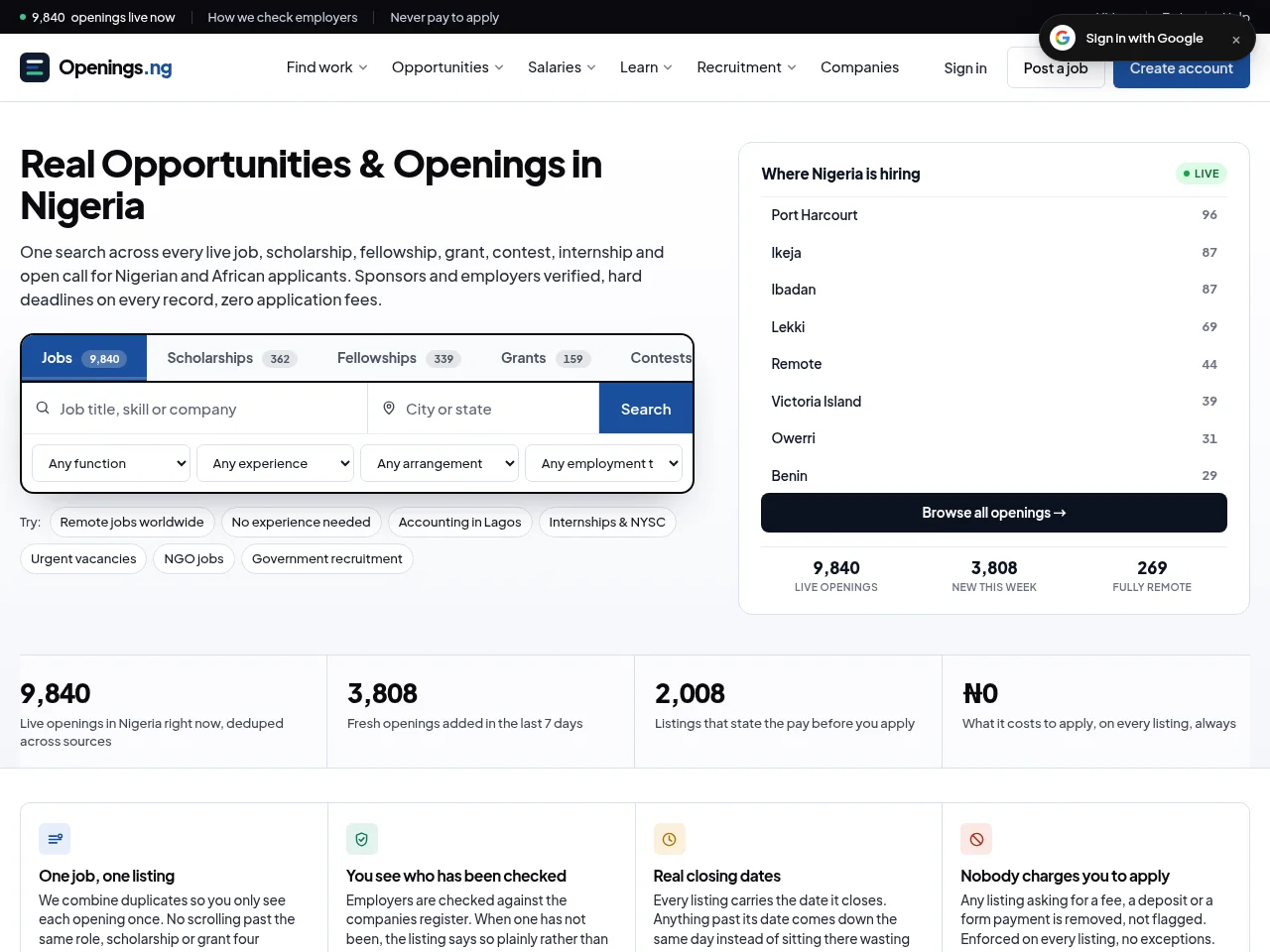Select the Jobs tab
The height and width of the screenshot is (952, 1270).
tap(84, 358)
